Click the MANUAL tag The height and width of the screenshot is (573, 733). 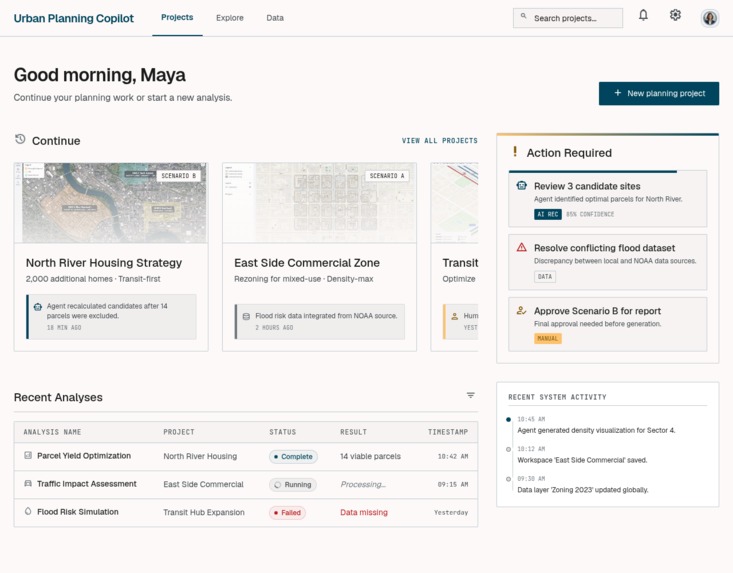pos(547,338)
